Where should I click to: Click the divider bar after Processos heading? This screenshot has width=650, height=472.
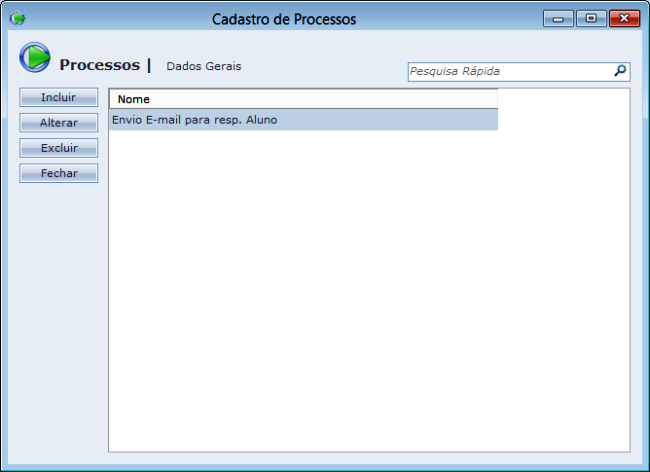[x=149, y=65]
